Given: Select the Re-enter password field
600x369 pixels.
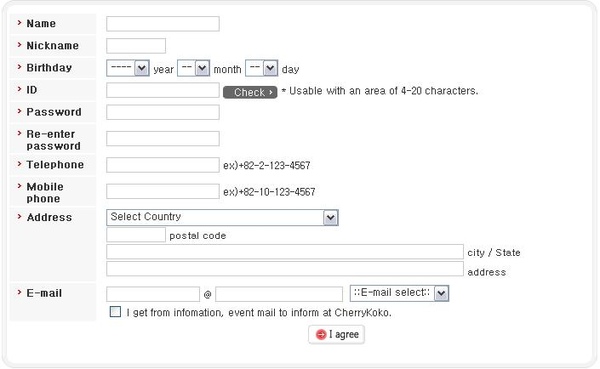Looking at the screenshot, I should tap(163, 139).
